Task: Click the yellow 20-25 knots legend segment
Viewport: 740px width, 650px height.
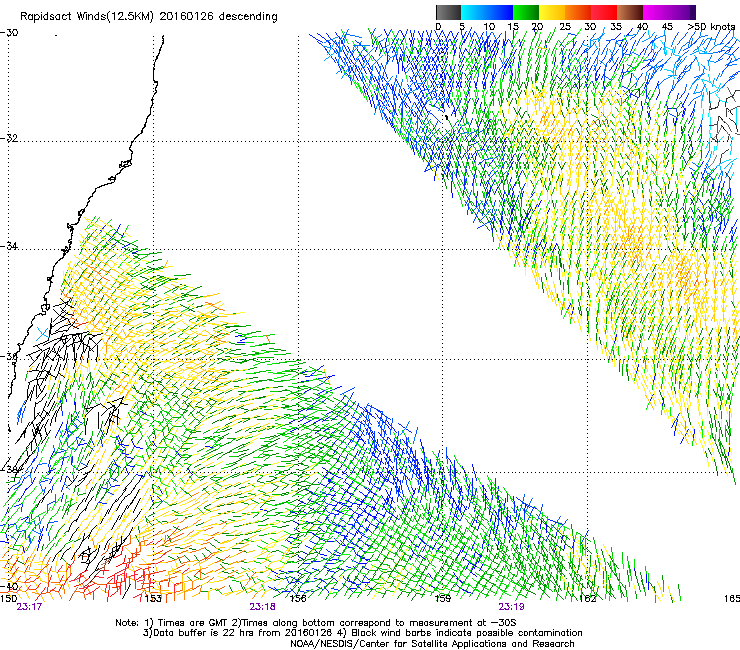Action: click(552, 12)
